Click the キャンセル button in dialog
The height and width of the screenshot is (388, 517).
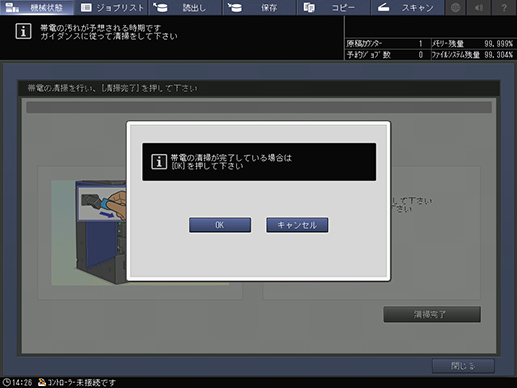[297, 225]
